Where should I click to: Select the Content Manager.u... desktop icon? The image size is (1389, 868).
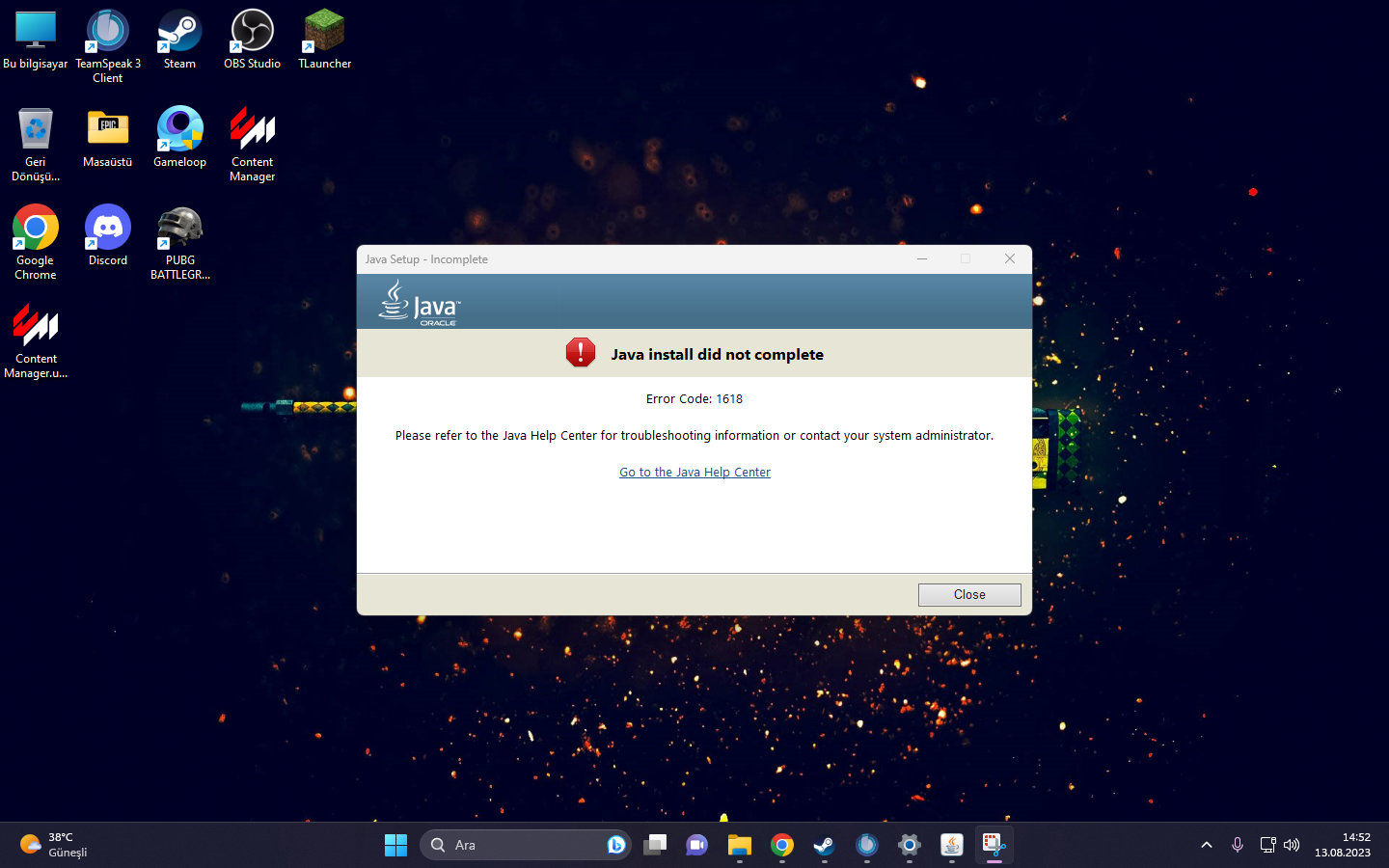click(36, 341)
